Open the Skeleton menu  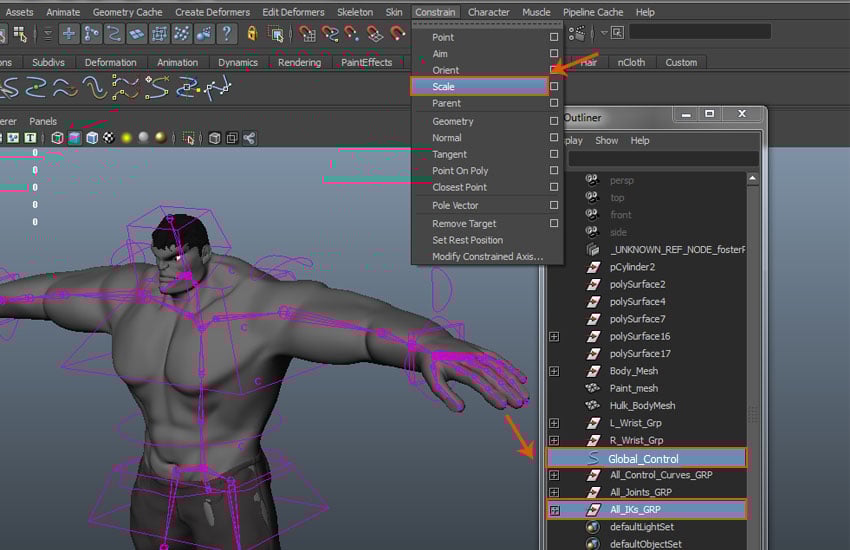click(x=354, y=12)
